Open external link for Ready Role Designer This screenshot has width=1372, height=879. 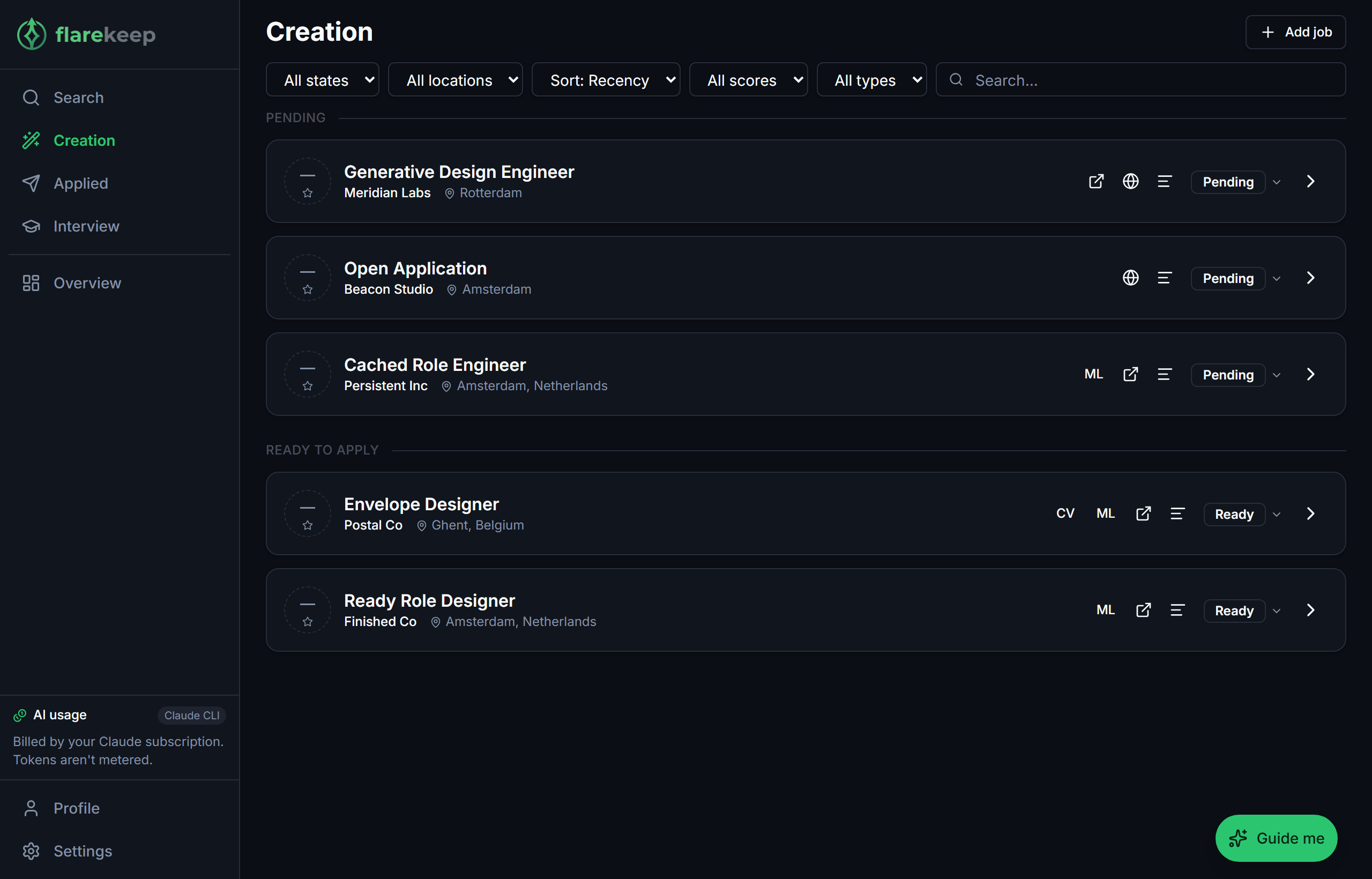click(x=1143, y=610)
